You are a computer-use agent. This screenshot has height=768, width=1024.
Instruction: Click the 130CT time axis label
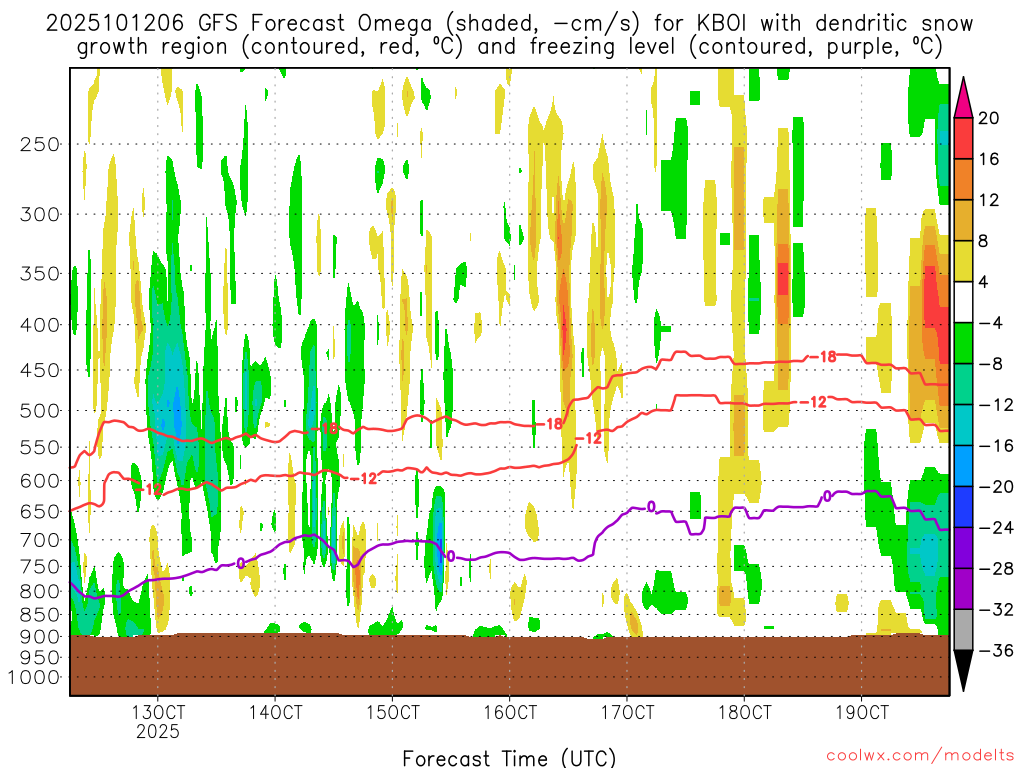[x=158, y=711]
